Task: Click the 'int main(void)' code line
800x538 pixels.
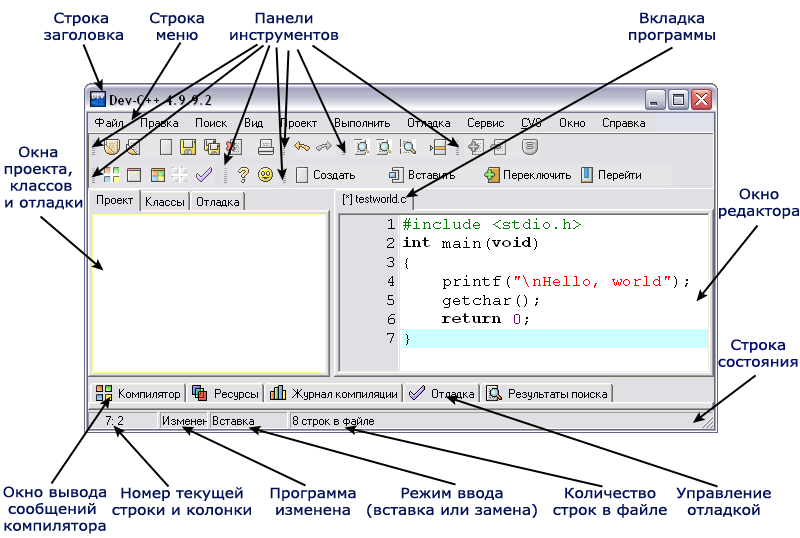Action: pos(470,243)
